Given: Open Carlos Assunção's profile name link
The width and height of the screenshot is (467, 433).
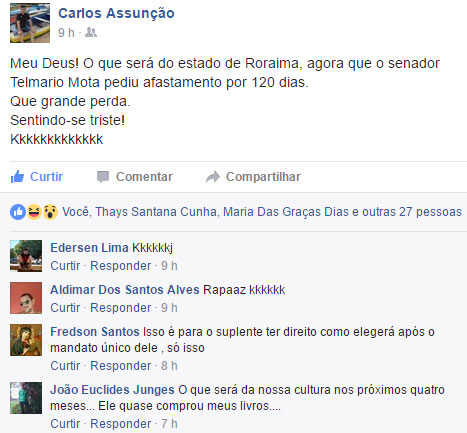Looking at the screenshot, I should [x=116, y=13].
